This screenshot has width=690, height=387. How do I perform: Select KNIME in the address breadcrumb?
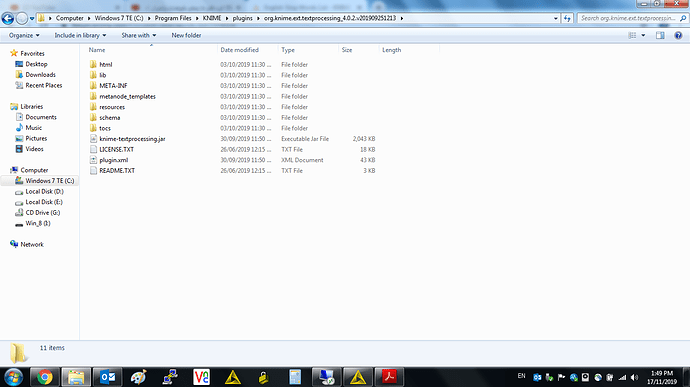point(212,18)
